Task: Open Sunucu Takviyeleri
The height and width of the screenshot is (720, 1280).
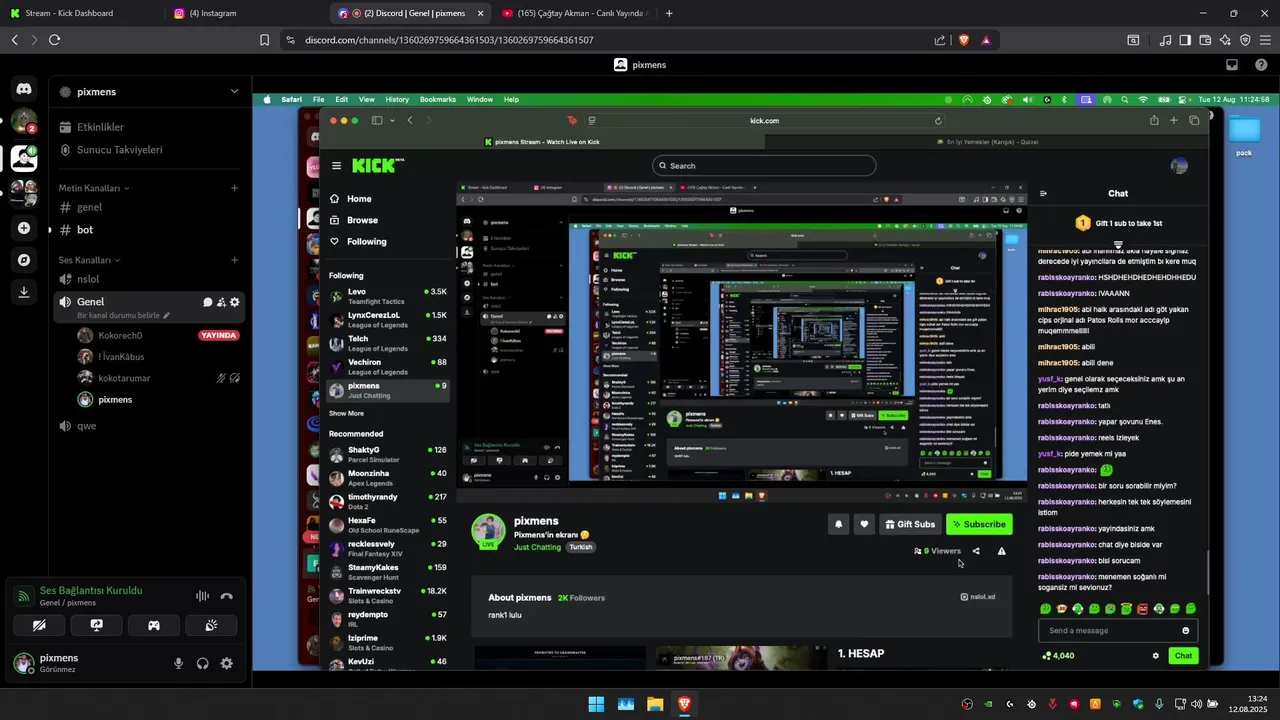Action: 150,150
